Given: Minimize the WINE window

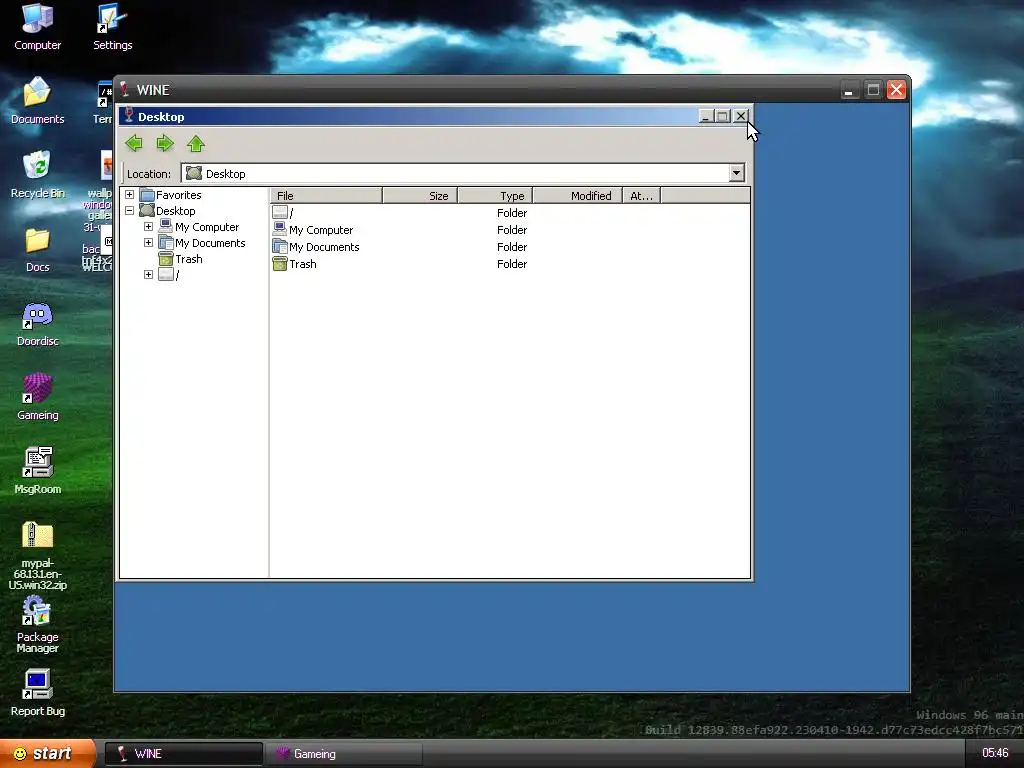Looking at the screenshot, I should point(849,89).
